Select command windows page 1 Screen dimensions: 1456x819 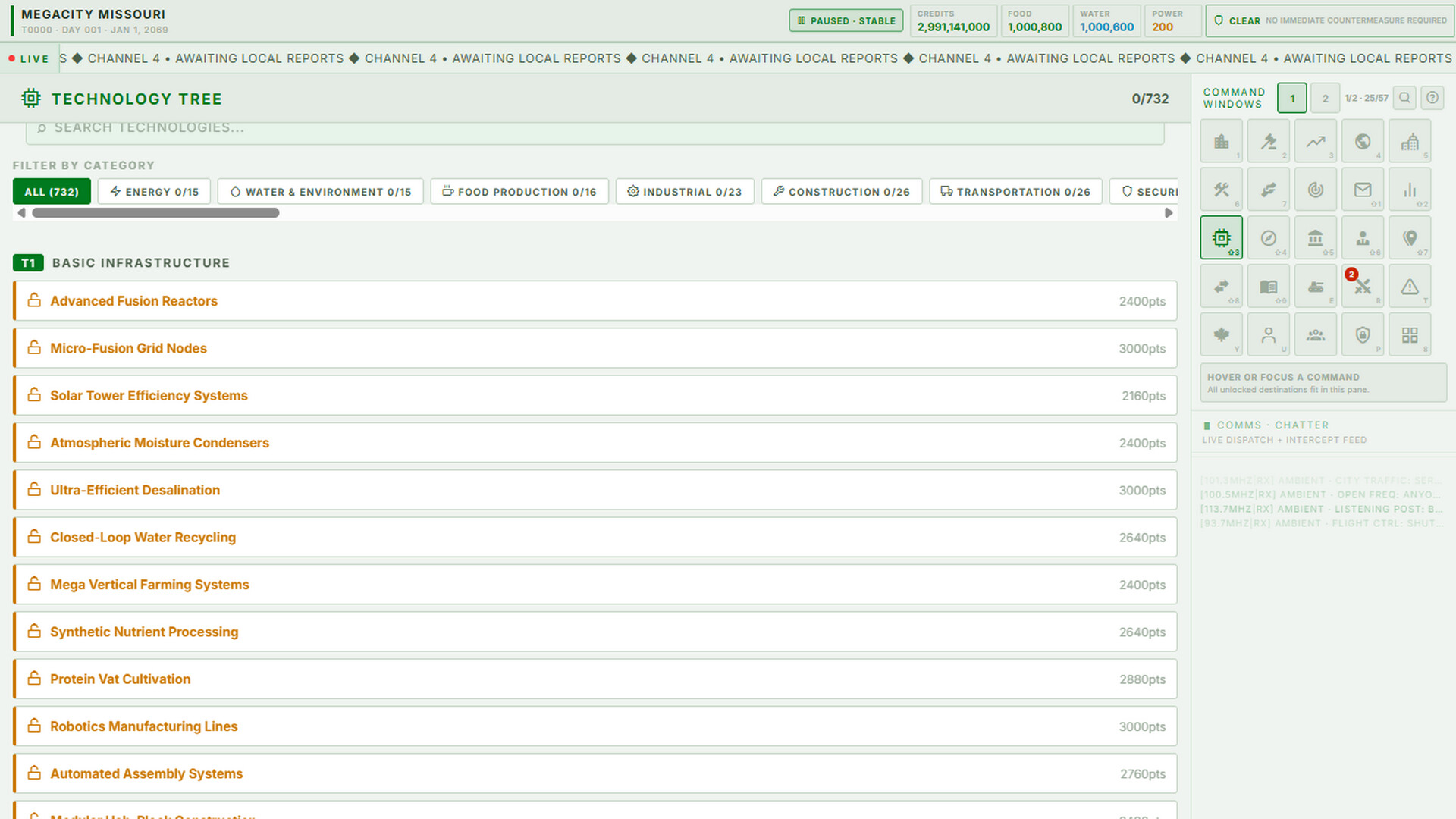[x=1292, y=99]
